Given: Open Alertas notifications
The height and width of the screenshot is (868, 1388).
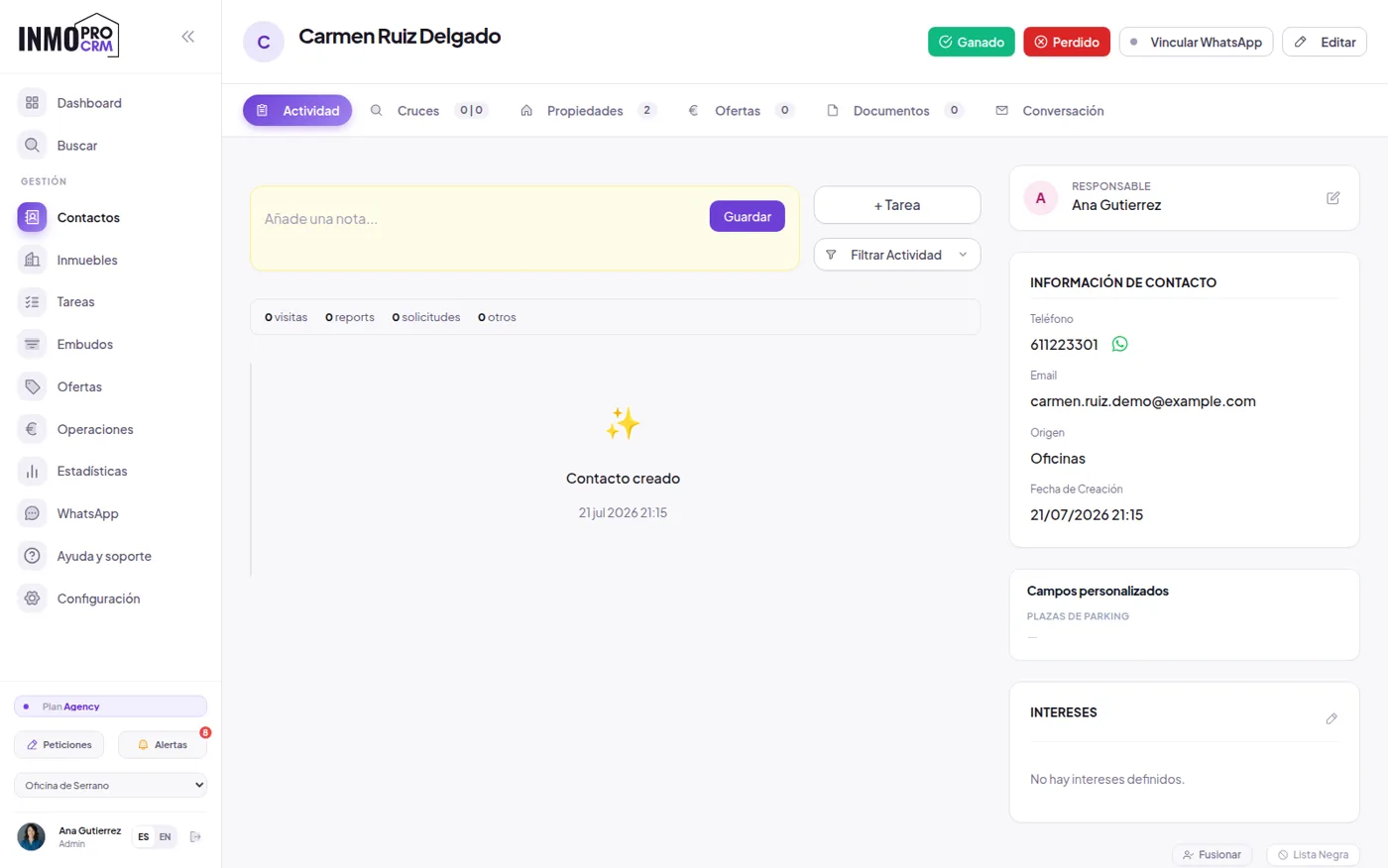Looking at the screenshot, I should click(163, 745).
